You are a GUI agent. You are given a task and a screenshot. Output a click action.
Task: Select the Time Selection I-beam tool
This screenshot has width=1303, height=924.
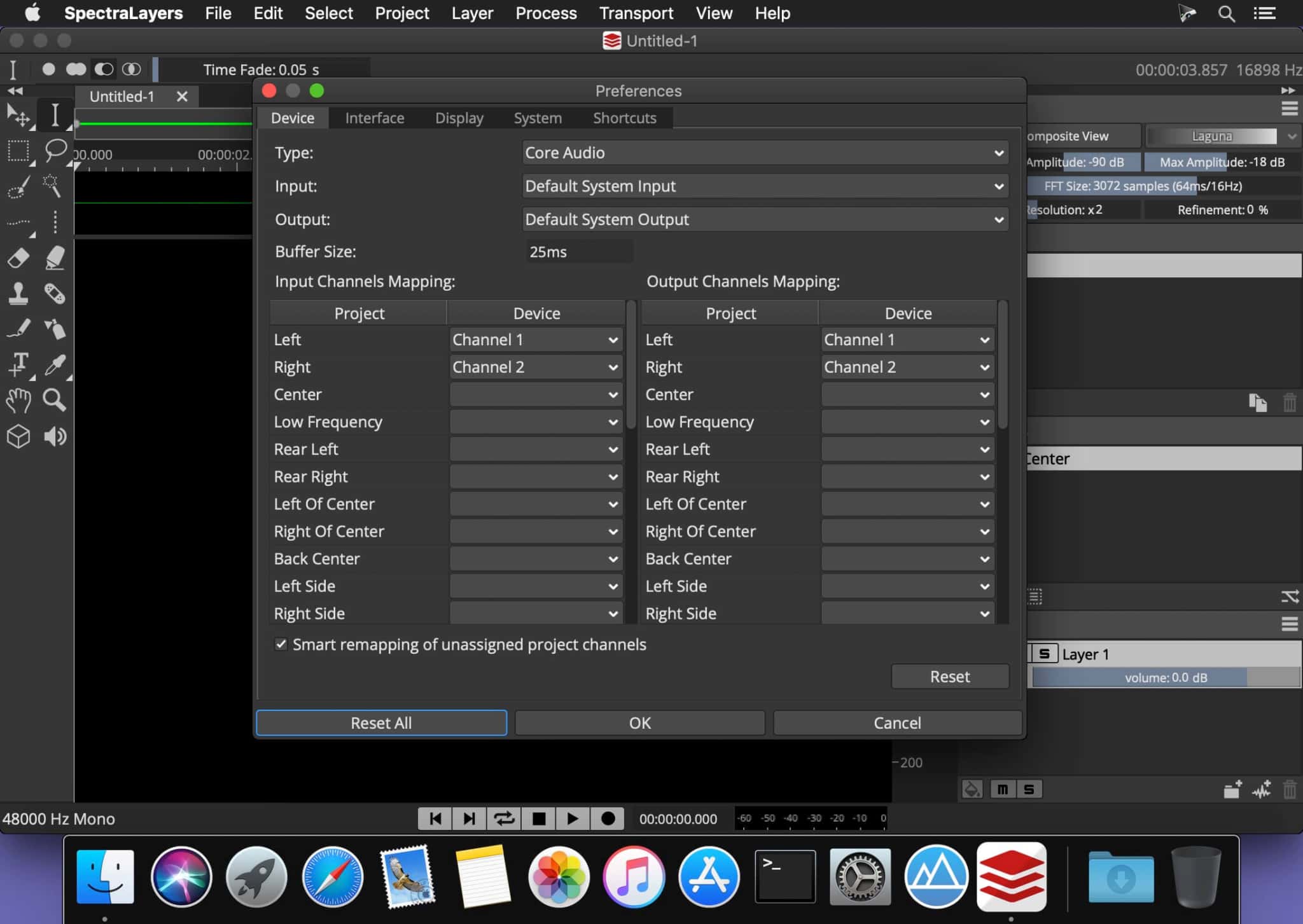click(55, 115)
